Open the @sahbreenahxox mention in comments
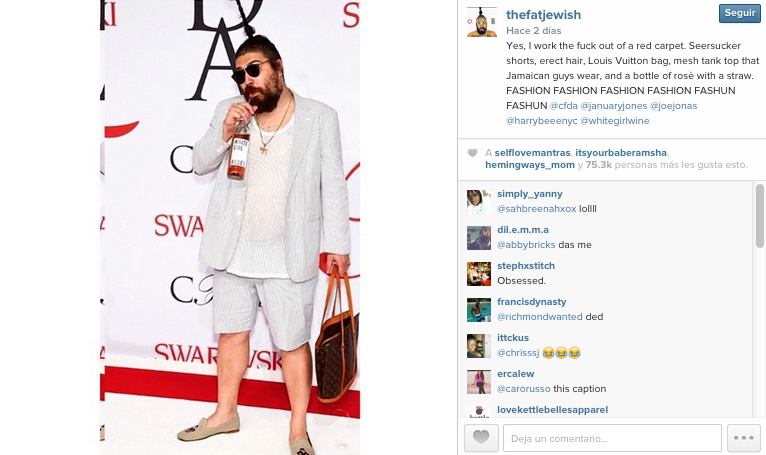 [x=536, y=209]
